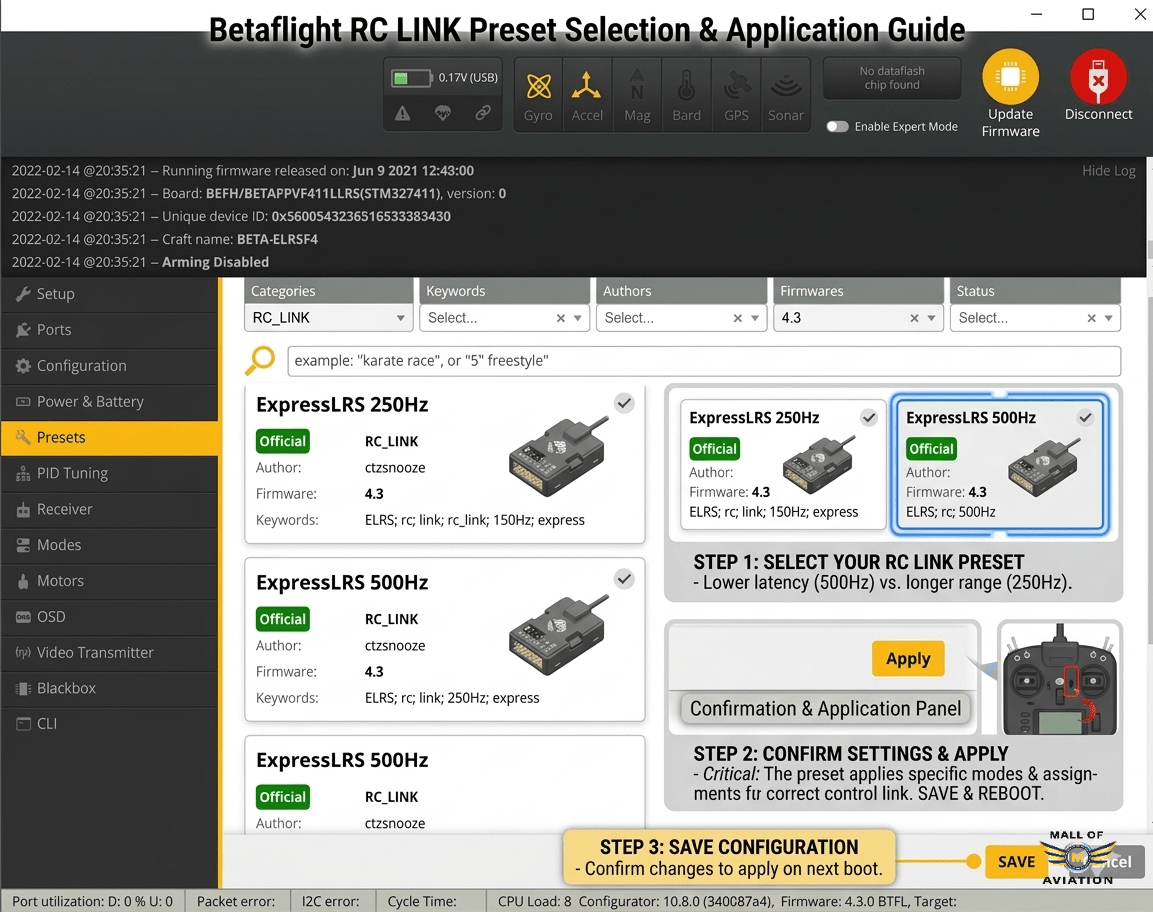Open the Authors filter dropdown
The width and height of the screenshot is (1153, 912).
681,317
